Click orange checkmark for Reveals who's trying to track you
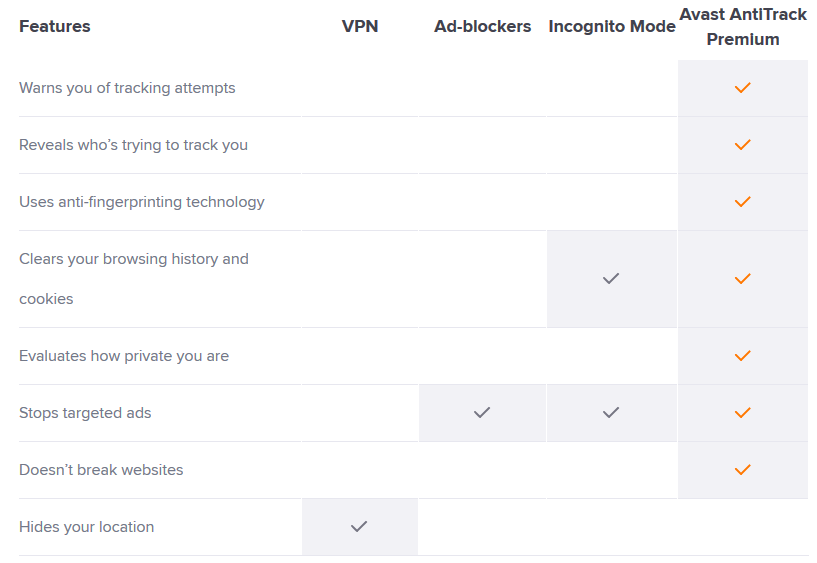 742,144
